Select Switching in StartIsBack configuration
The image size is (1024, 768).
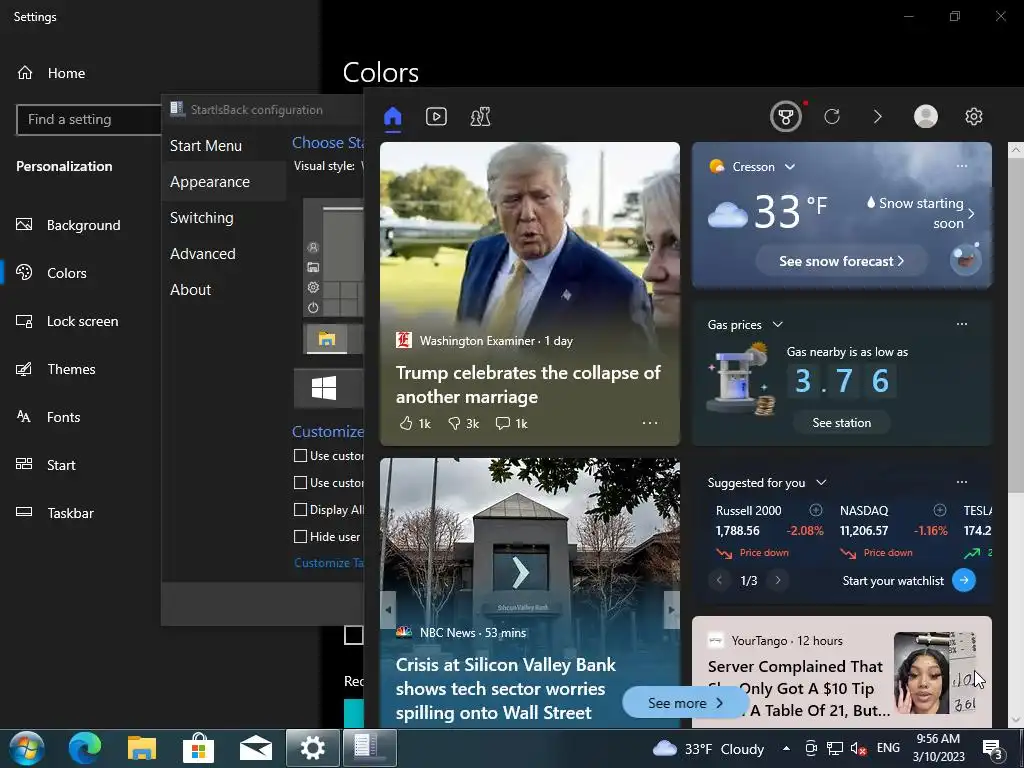(x=201, y=217)
